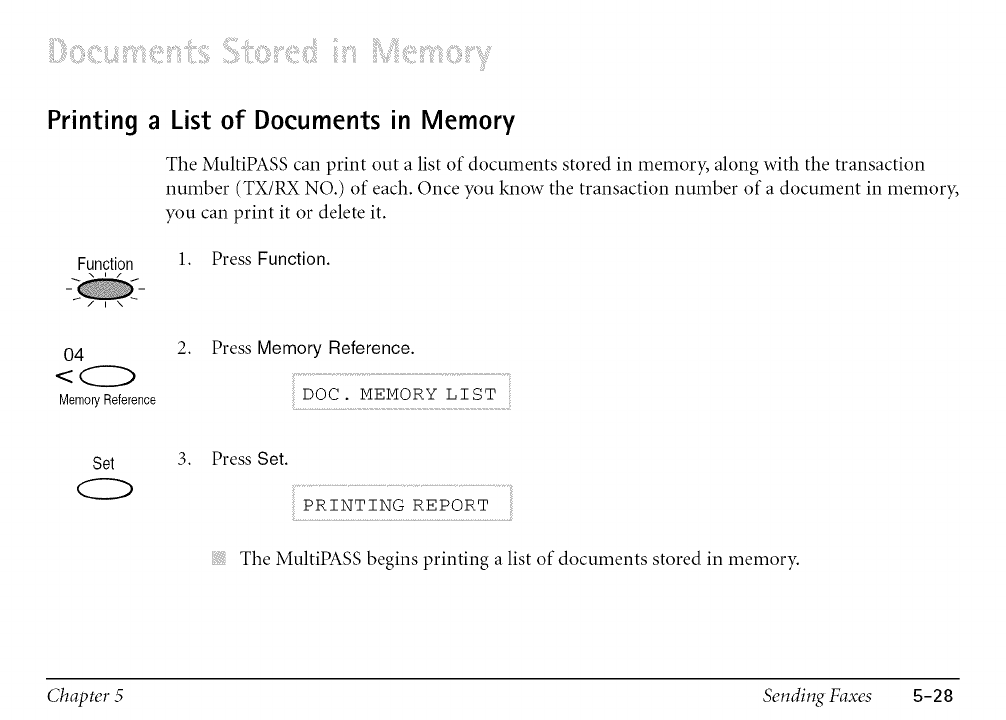Screen dimensions: 1006x720
Task: Click the illuminated Function button illustration
Action: [x=105, y=288]
